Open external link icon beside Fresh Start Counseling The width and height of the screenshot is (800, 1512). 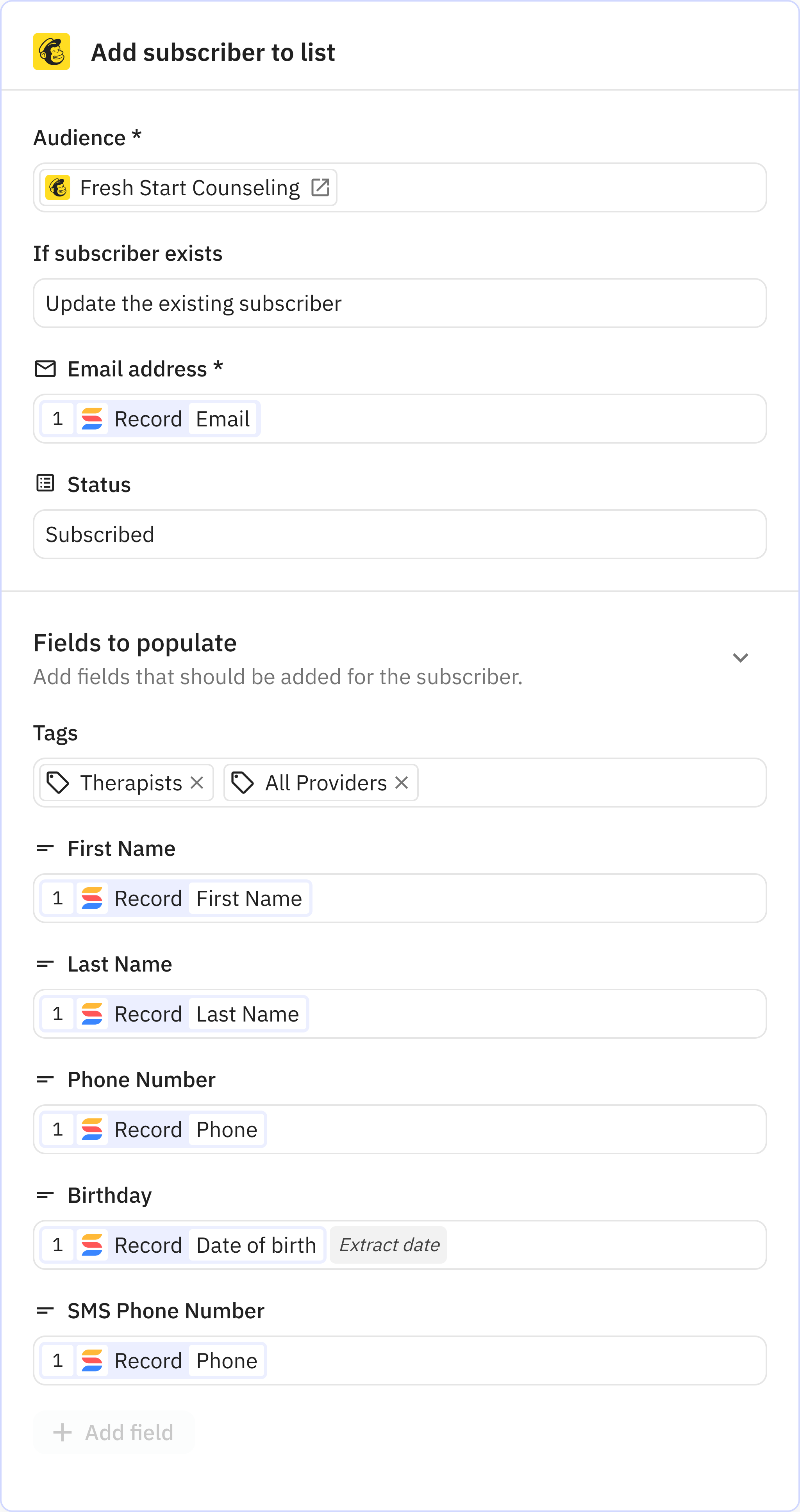pyautogui.click(x=320, y=188)
